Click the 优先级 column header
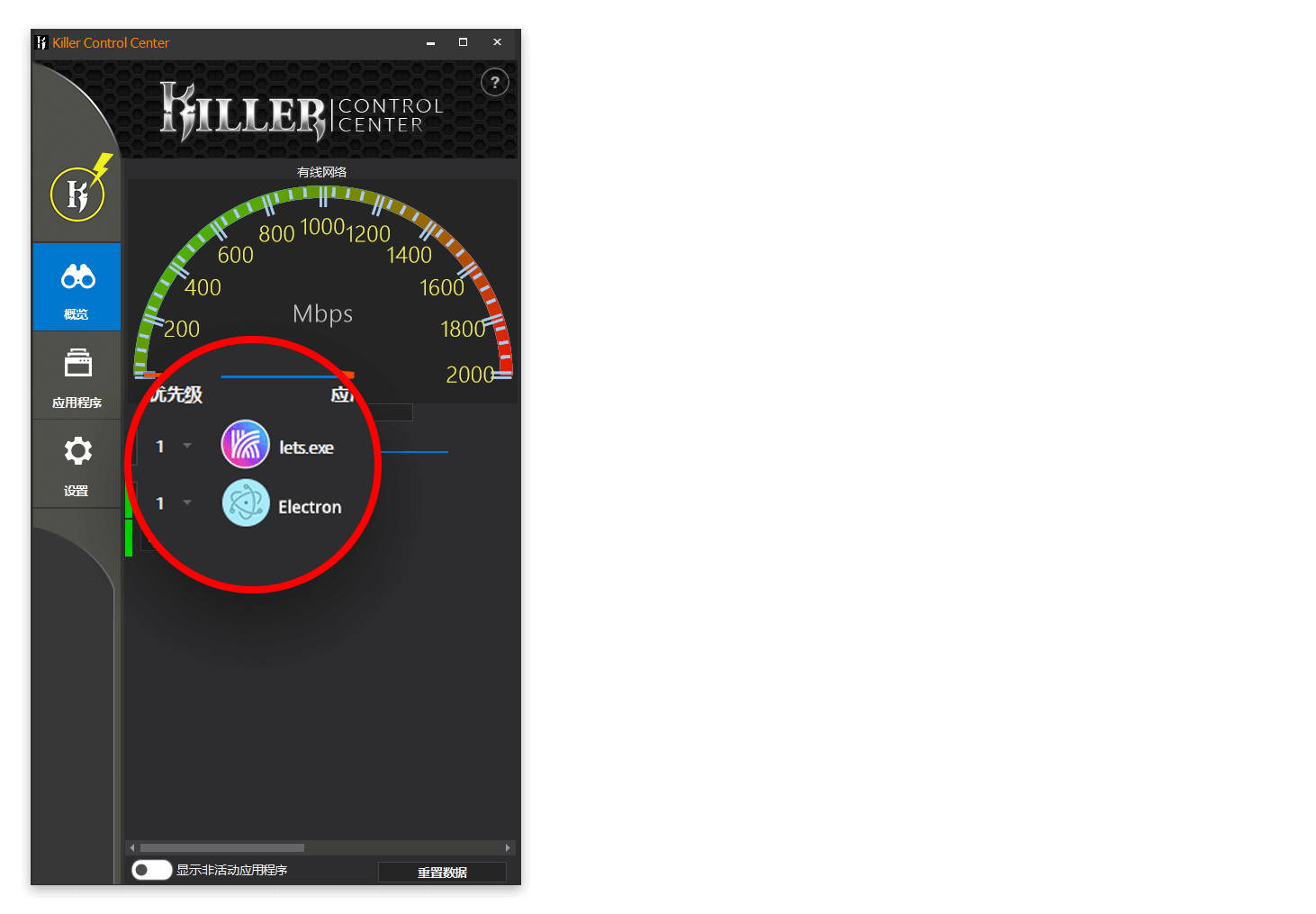Viewport: 1316px width, 914px height. [176, 394]
